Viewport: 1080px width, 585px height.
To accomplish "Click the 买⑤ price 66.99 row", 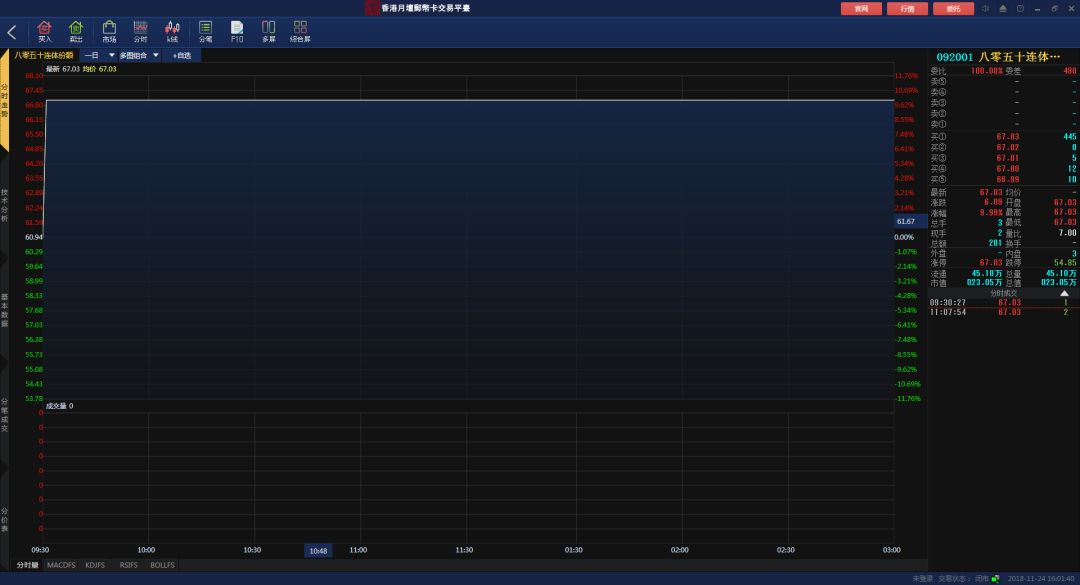I will click(1003, 179).
